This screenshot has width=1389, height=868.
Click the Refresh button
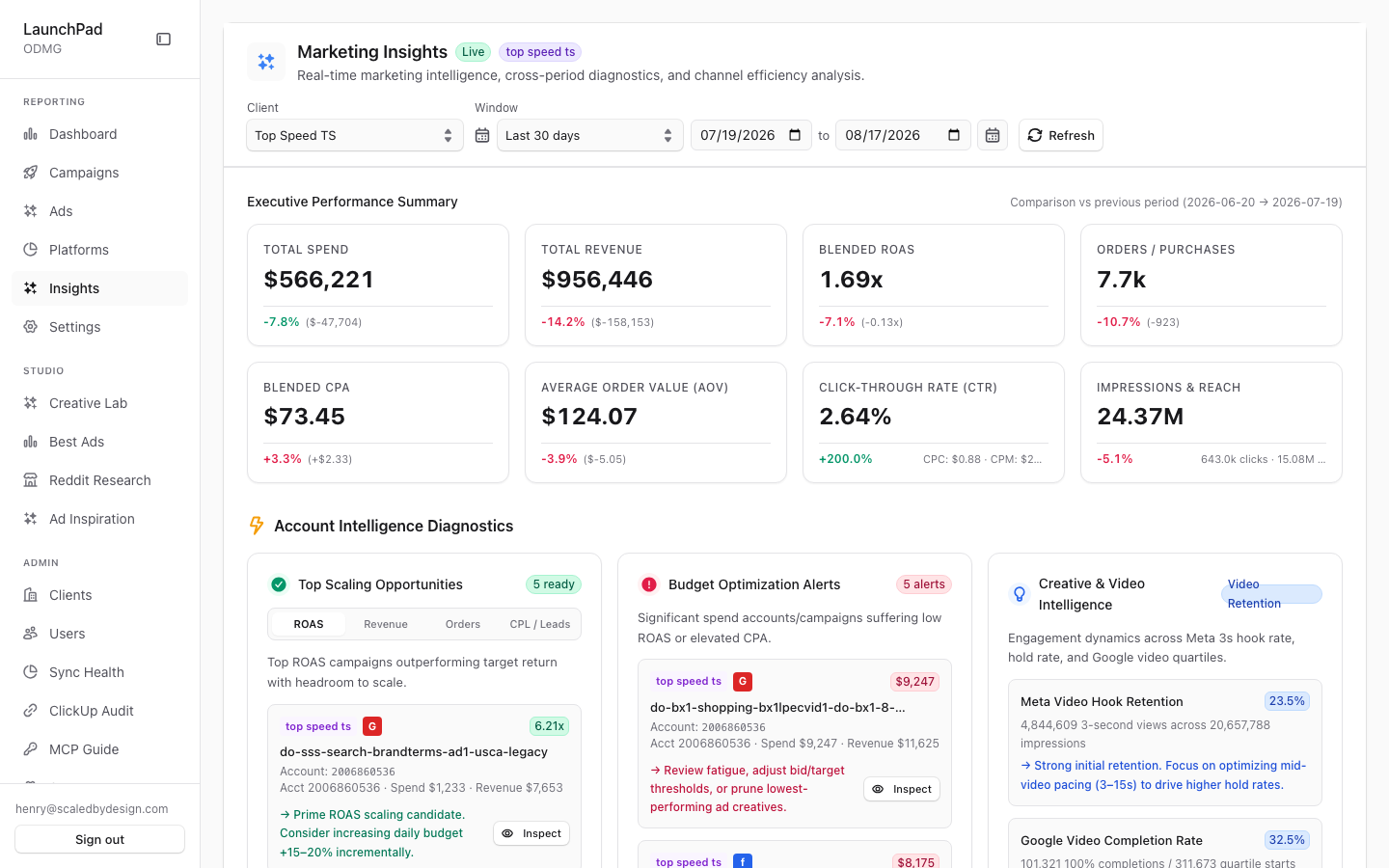pos(1061,135)
